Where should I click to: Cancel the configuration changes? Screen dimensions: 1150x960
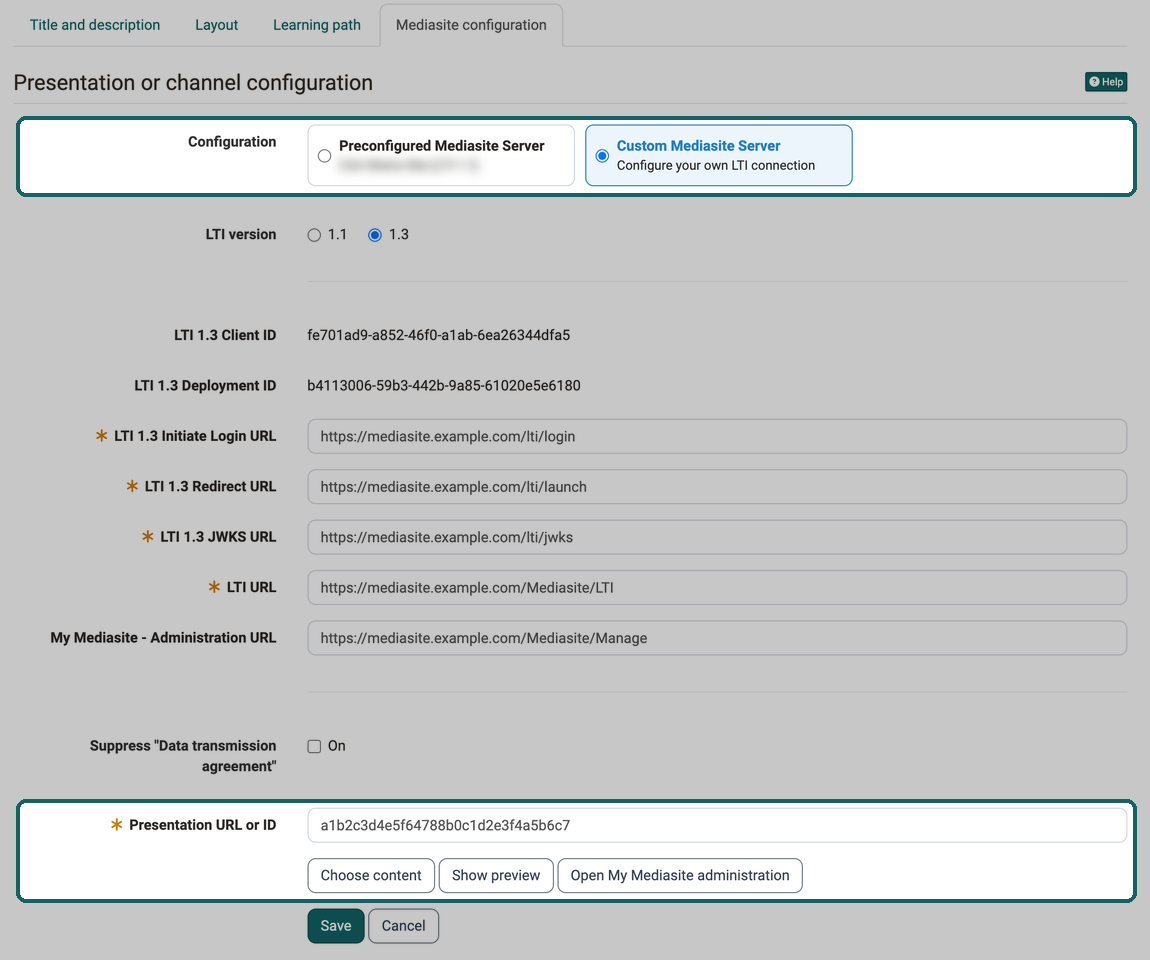click(403, 926)
